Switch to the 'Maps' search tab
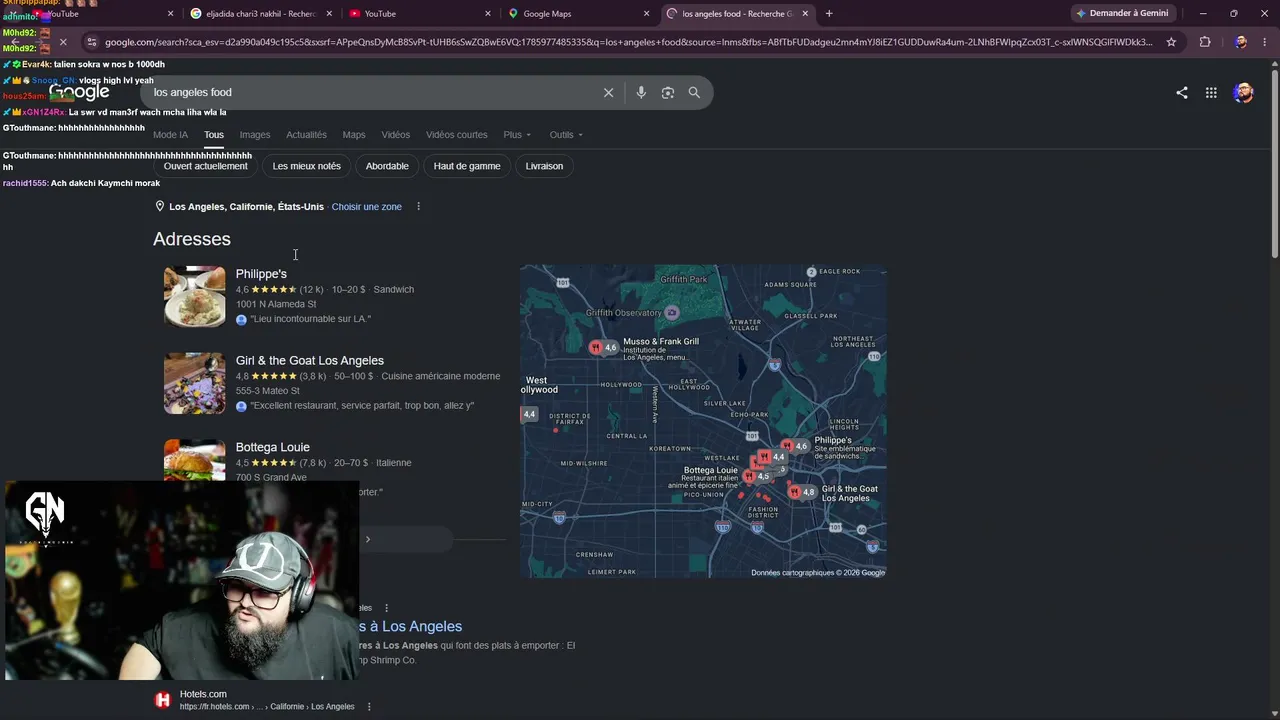This screenshot has width=1280, height=720. 354,135
